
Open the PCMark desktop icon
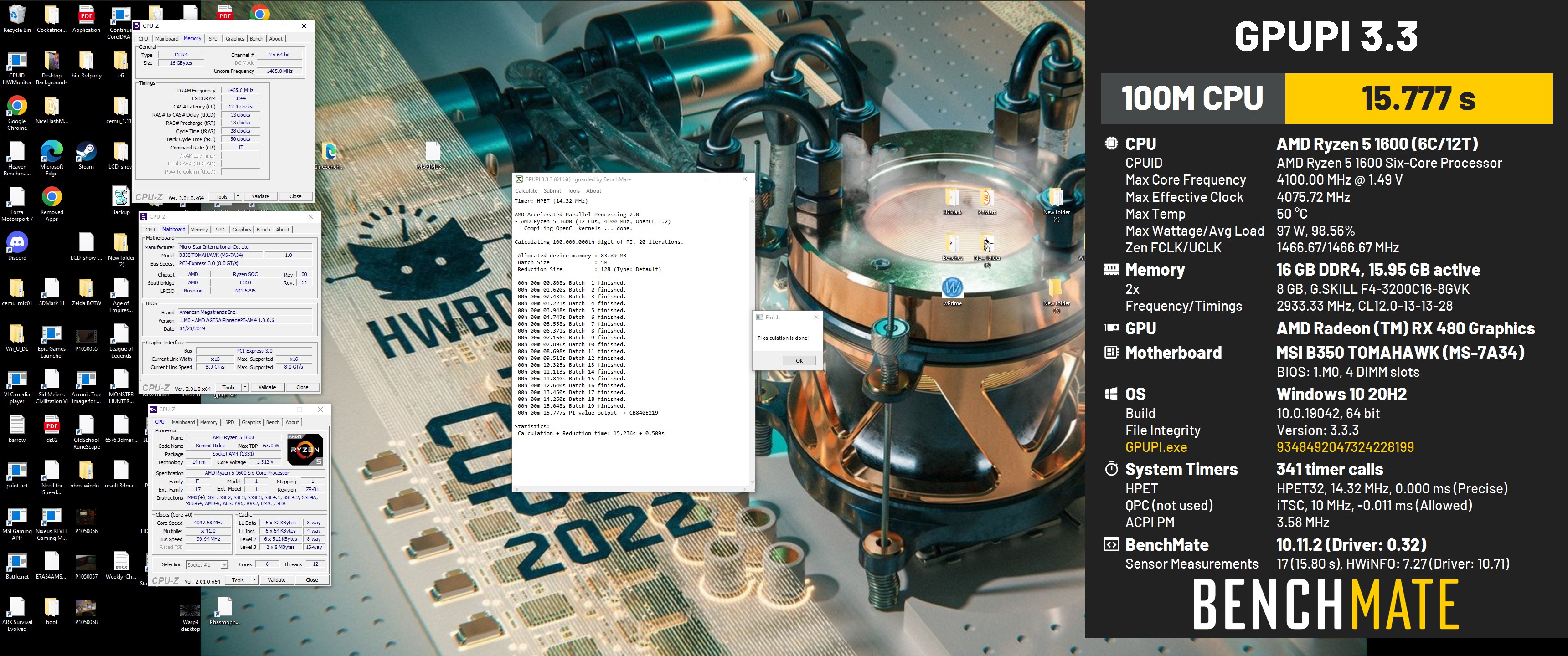point(987,201)
